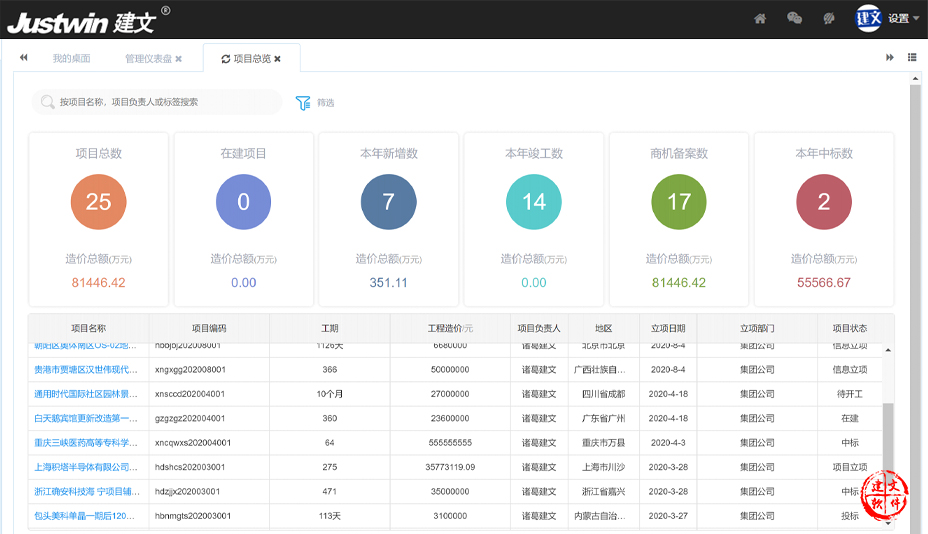Sort by the 工程造价 column header
This screenshot has width=928, height=534.
click(450, 328)
